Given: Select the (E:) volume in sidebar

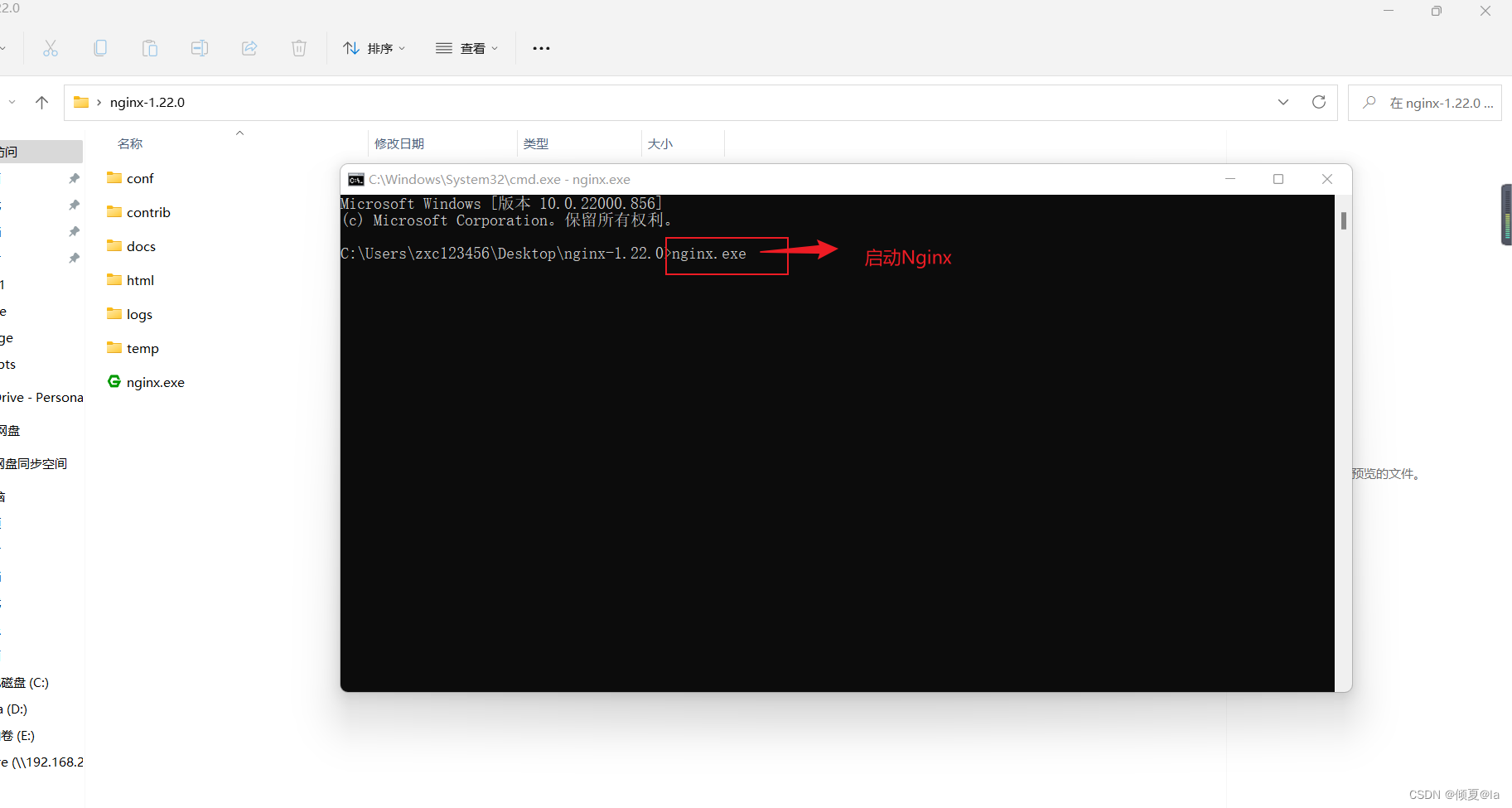Looking at the screenshot, I should pos(17,736).
